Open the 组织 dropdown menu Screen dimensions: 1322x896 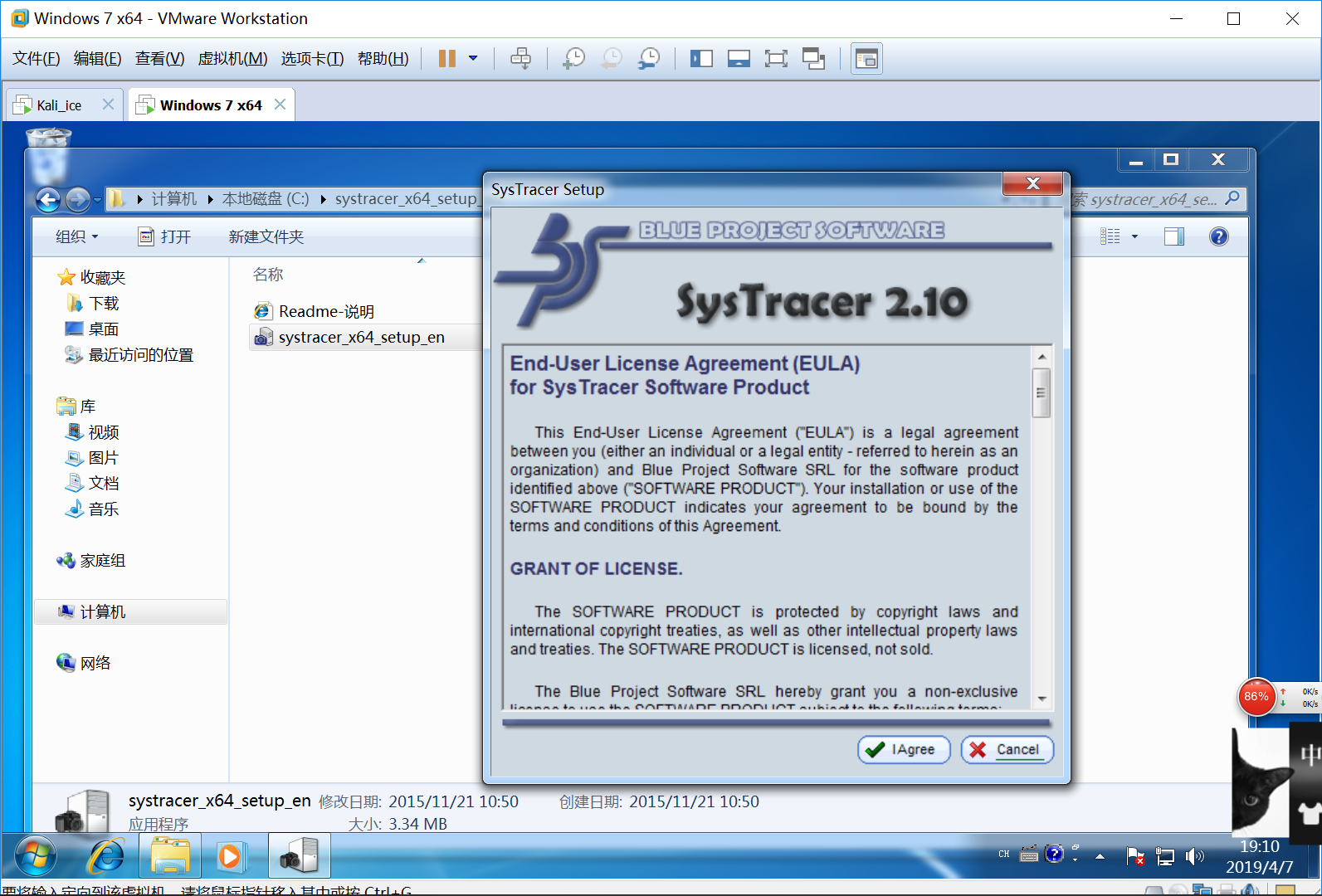76,237
